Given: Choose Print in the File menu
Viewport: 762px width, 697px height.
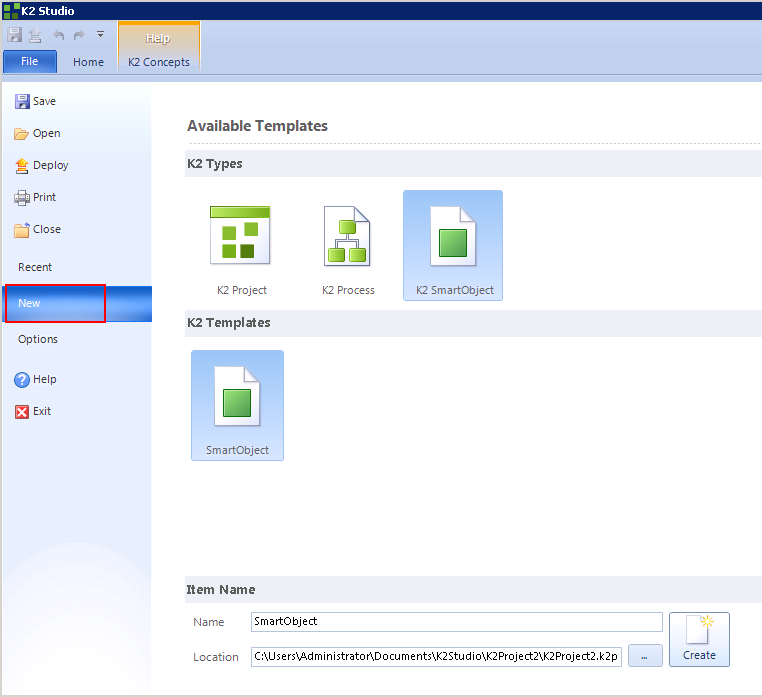Looking at the screenshot, I should click(x=44, y=197).
